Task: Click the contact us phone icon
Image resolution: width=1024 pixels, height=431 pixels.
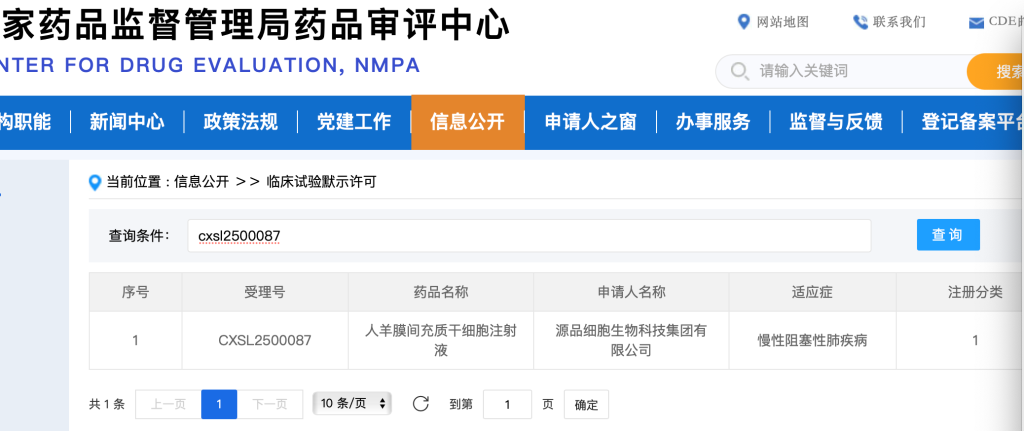Action: (x=859, y=22)
